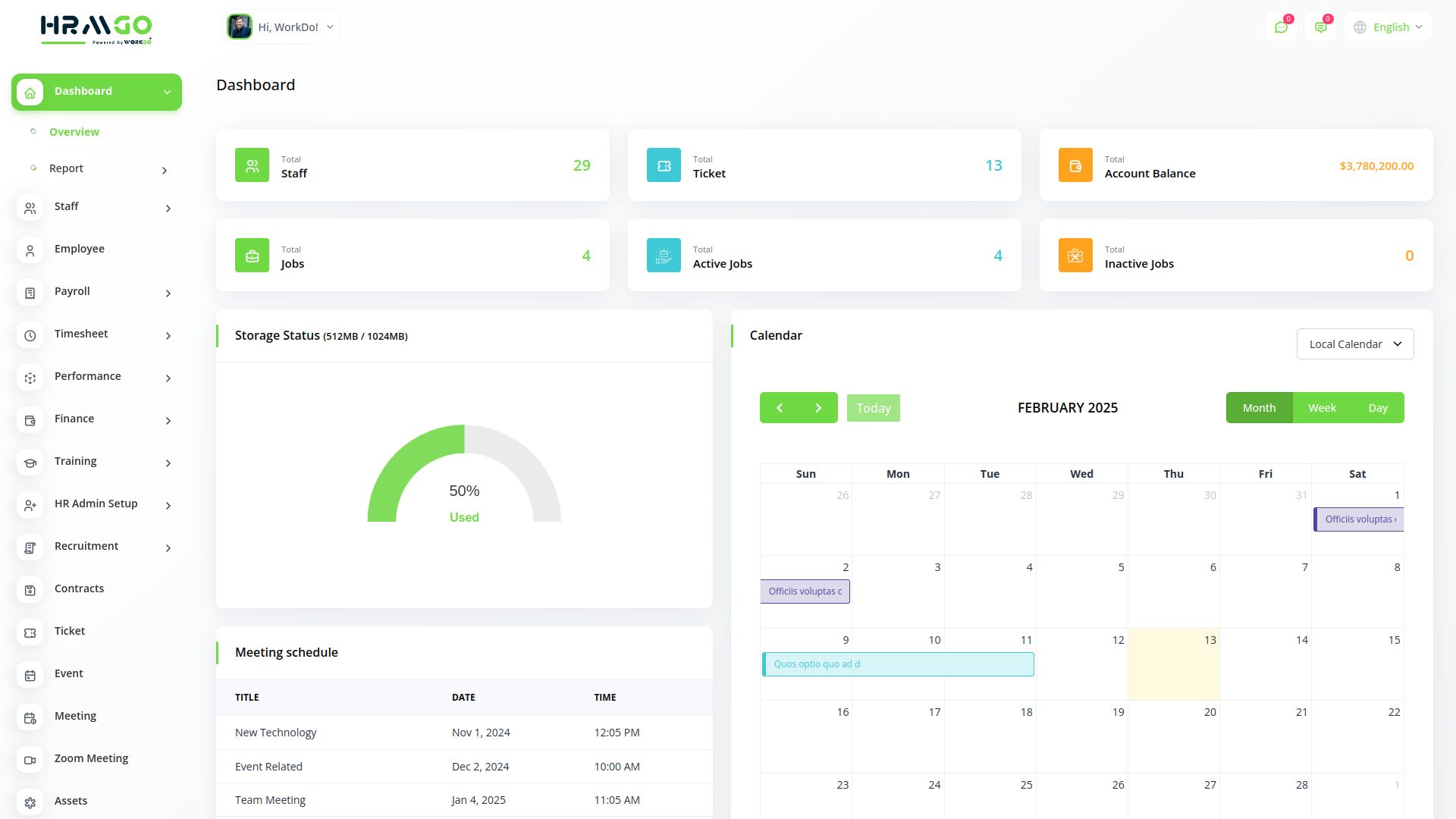This screenshot has width=1456, height=819.
Task: Select the Zoom Meeting camera icon
Action: (x=30, y=760)
